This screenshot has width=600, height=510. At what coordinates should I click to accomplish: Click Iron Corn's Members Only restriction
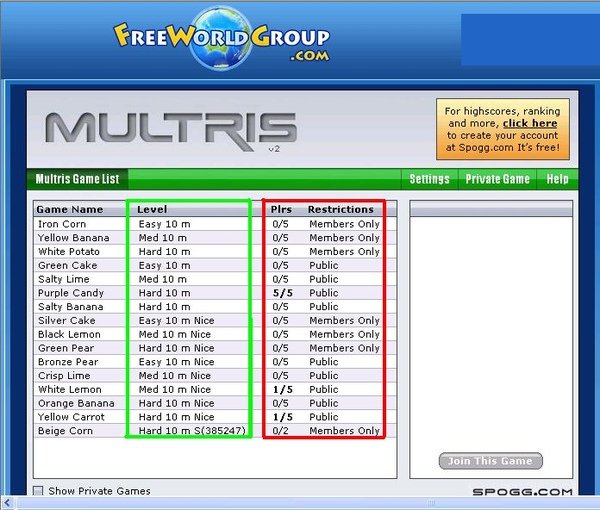coord(344,224)
